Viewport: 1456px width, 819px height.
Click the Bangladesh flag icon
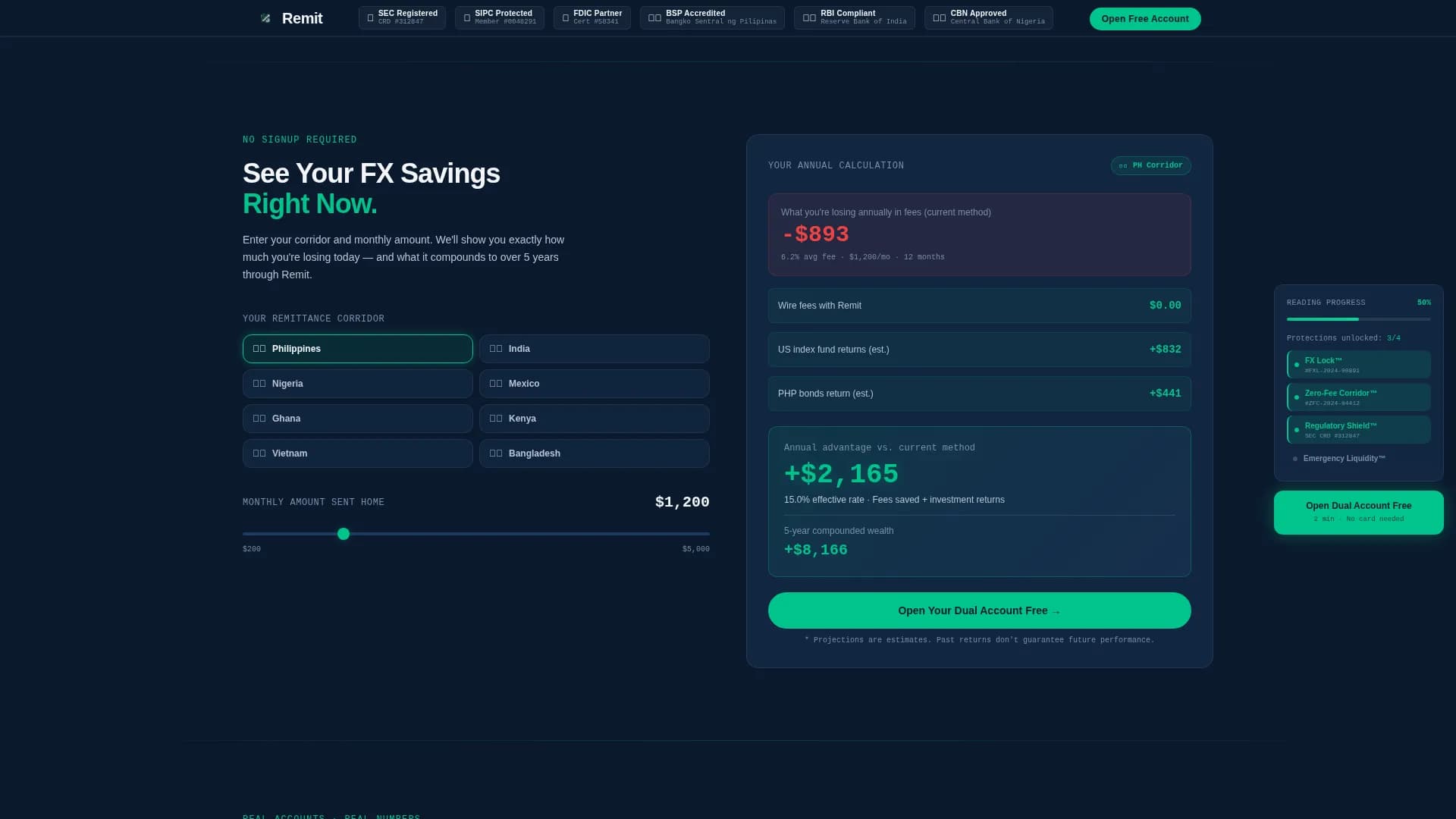(x=496, y=453)
